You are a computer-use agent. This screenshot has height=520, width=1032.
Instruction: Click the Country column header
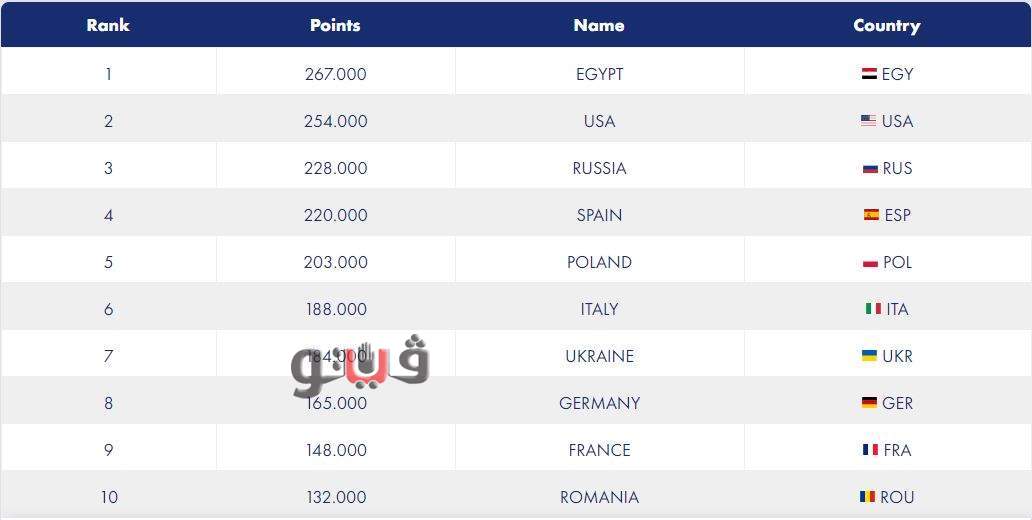887,25
